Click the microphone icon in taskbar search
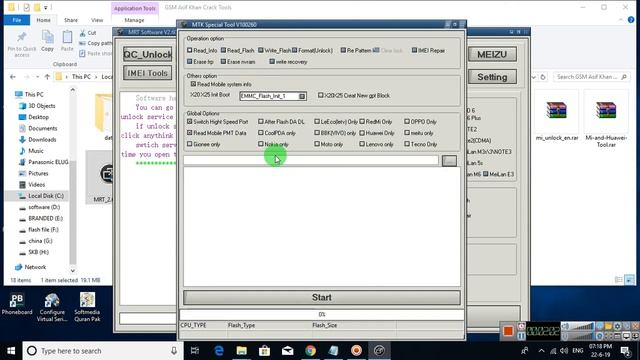Viewport: 640px width, 360px height. [174, 351]
